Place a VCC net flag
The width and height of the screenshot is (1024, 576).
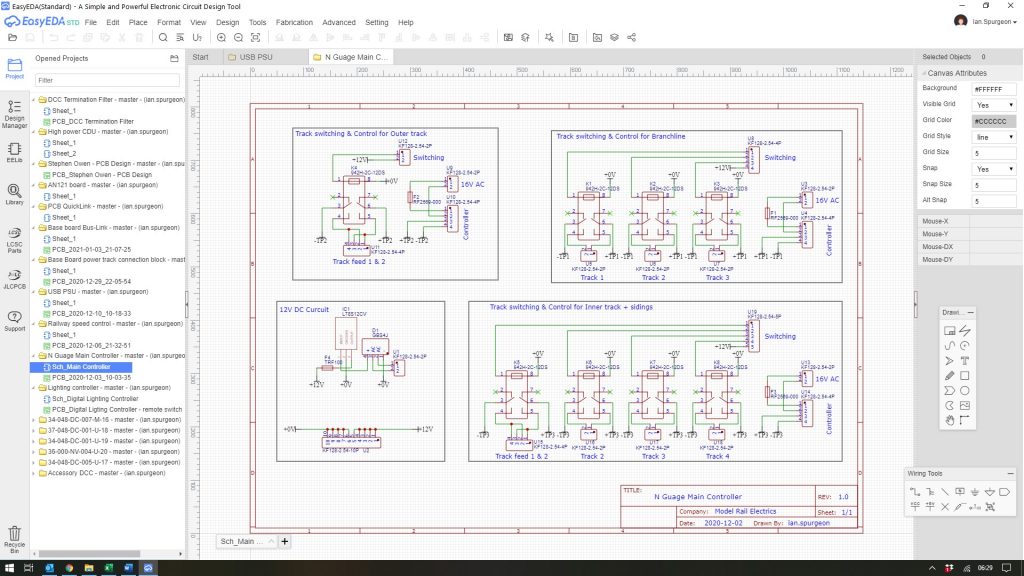pos(914,507)
